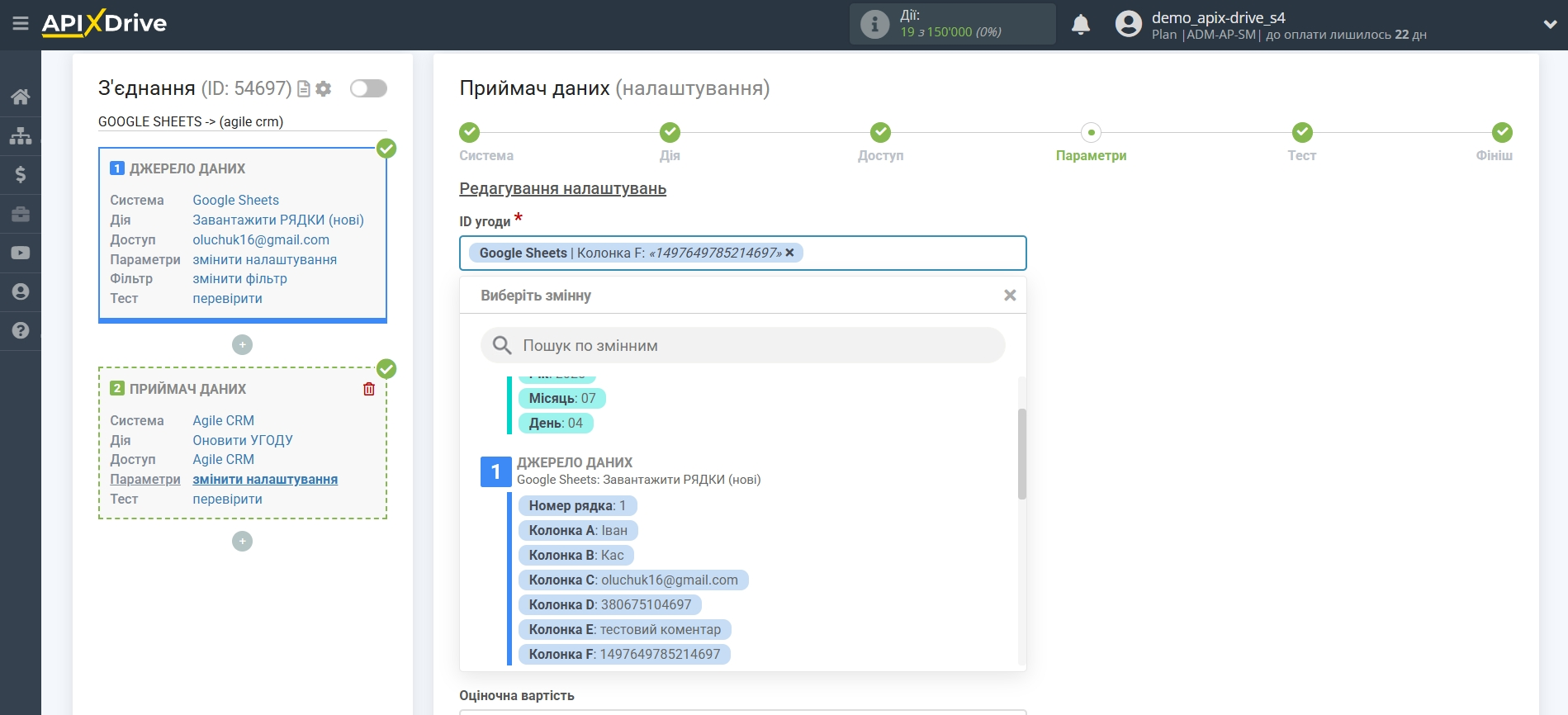The image size is (1568, 715).
Task: Open Google Sheets system link
Action: click(235, 200)
